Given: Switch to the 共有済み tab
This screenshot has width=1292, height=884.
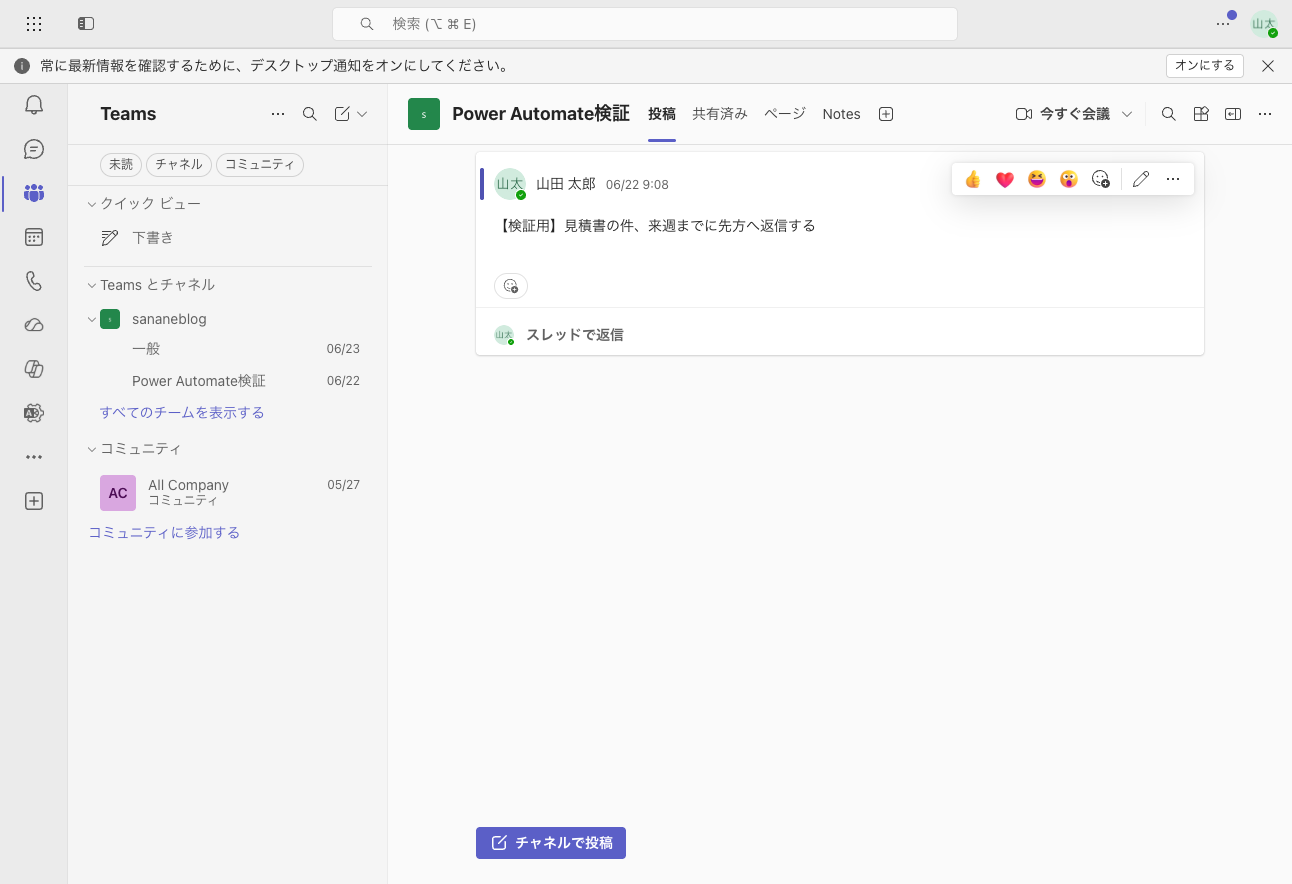Looking at the screenshot, I should [x=720, y=114].
